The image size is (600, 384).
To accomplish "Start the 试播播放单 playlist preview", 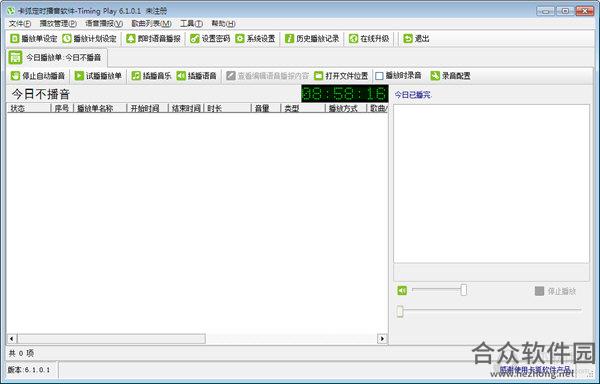I will pos(98,76).
